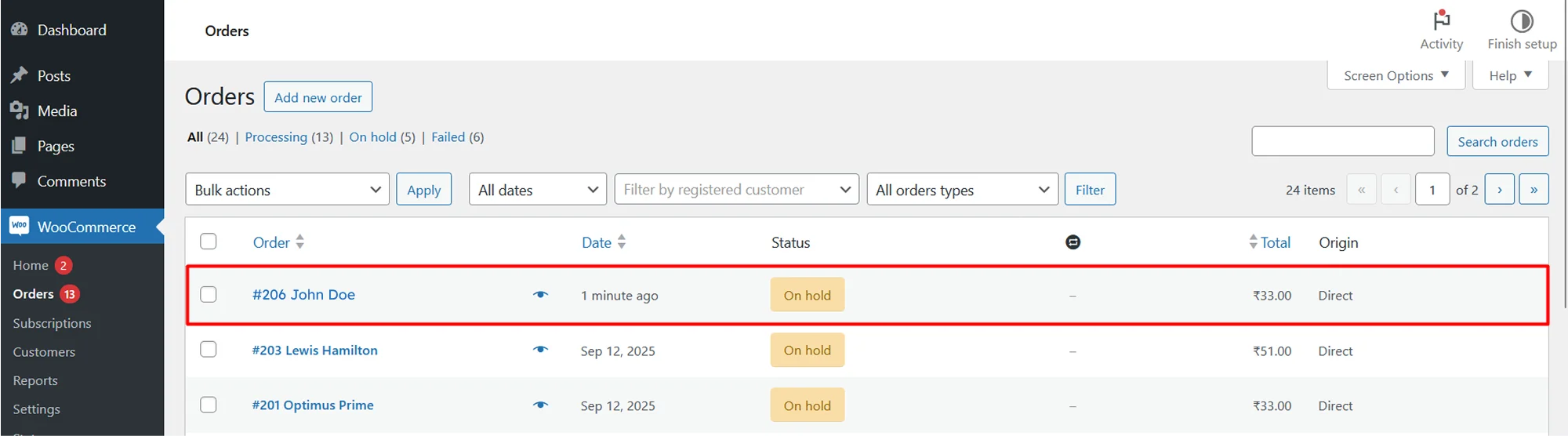Screen dimensions: 1568x436
Task: Preview order #206 with the eye icon
Action: pyautogui.click(x=540, y=295)
